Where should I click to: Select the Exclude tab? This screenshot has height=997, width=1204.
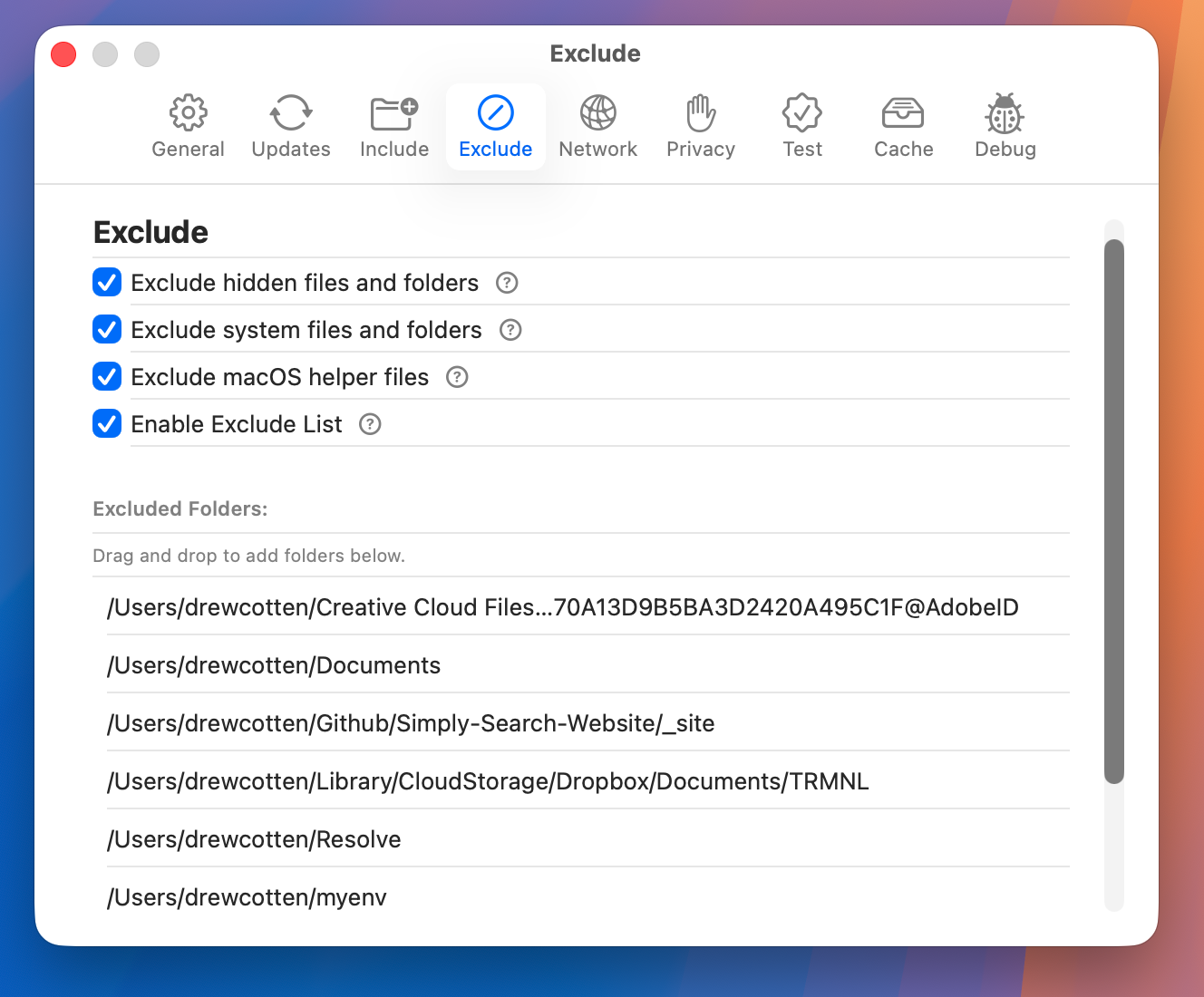(x=495, y=125)
